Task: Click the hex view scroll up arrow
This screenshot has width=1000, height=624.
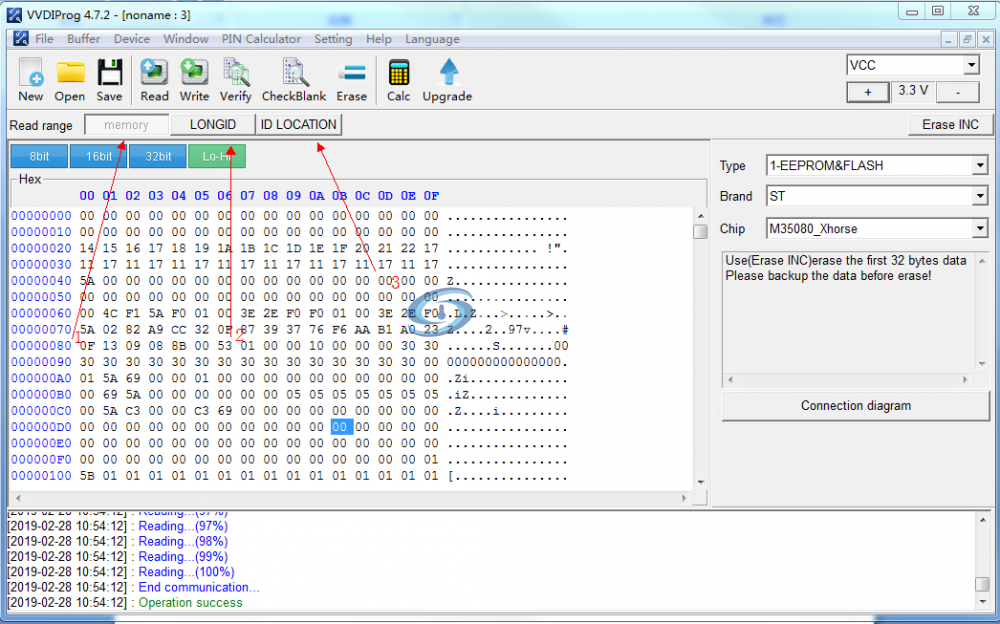Action: tap(700, 216)
